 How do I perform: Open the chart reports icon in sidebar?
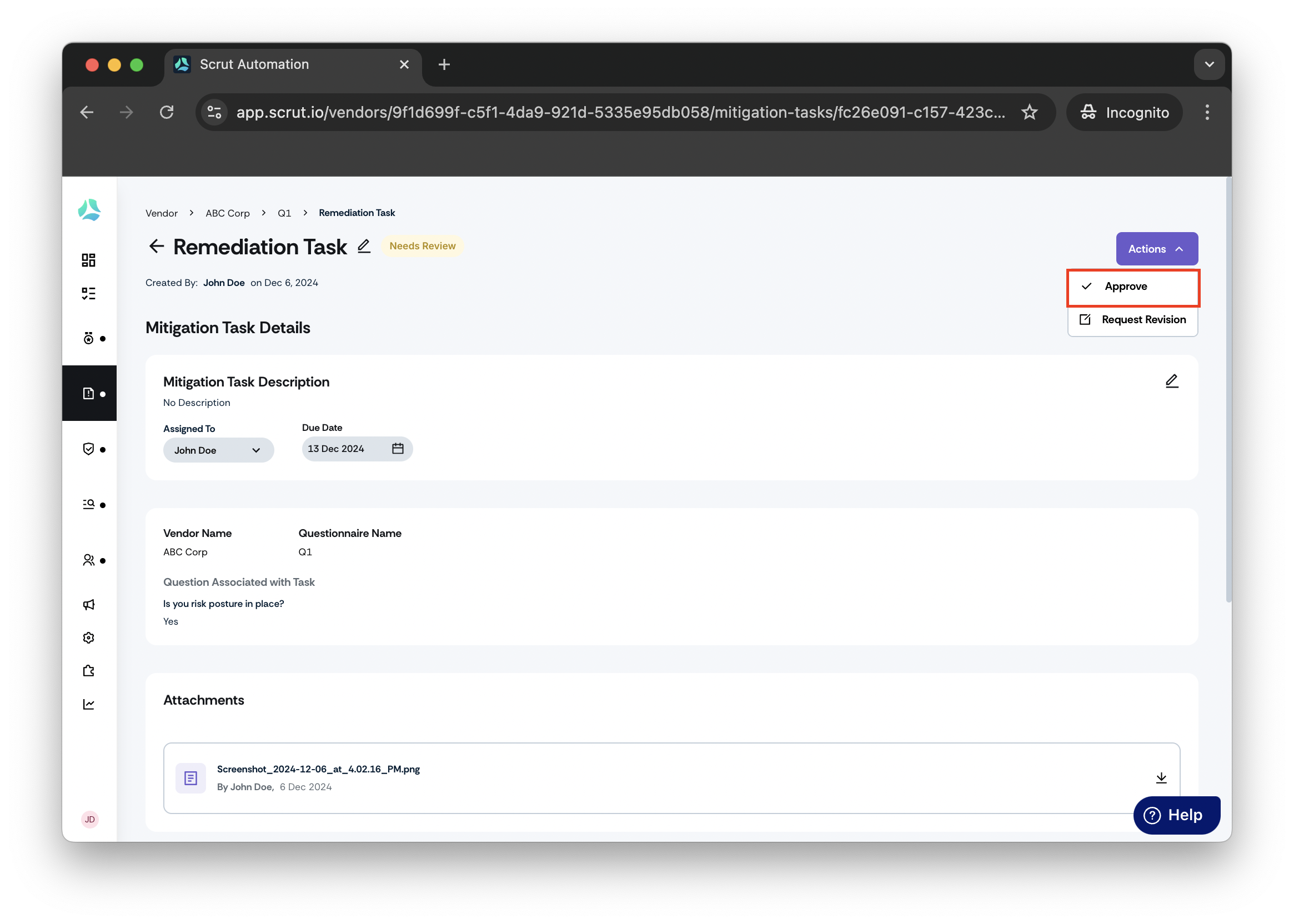[88, 704]
